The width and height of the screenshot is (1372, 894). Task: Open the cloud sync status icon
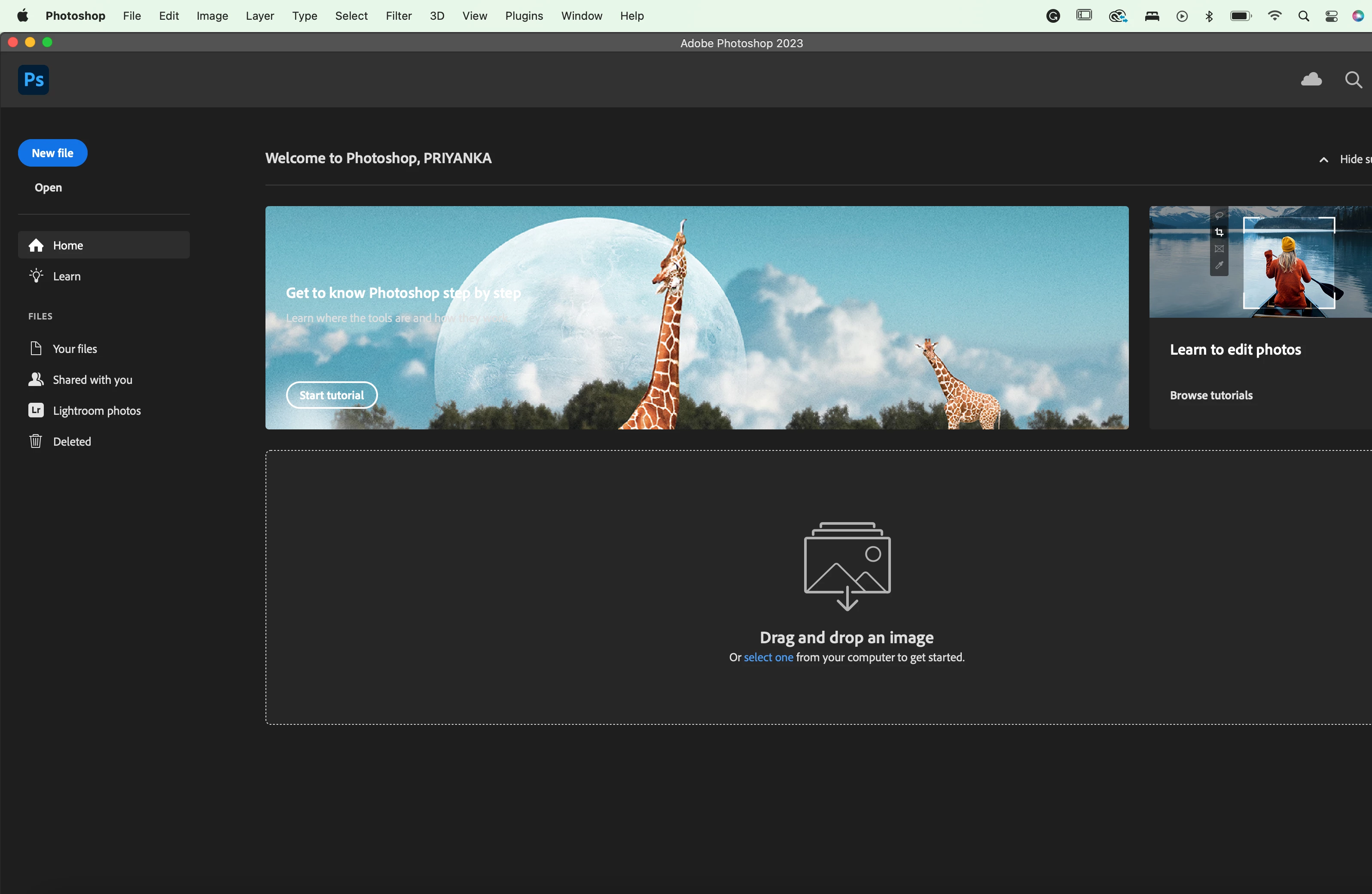[1311, 79]
